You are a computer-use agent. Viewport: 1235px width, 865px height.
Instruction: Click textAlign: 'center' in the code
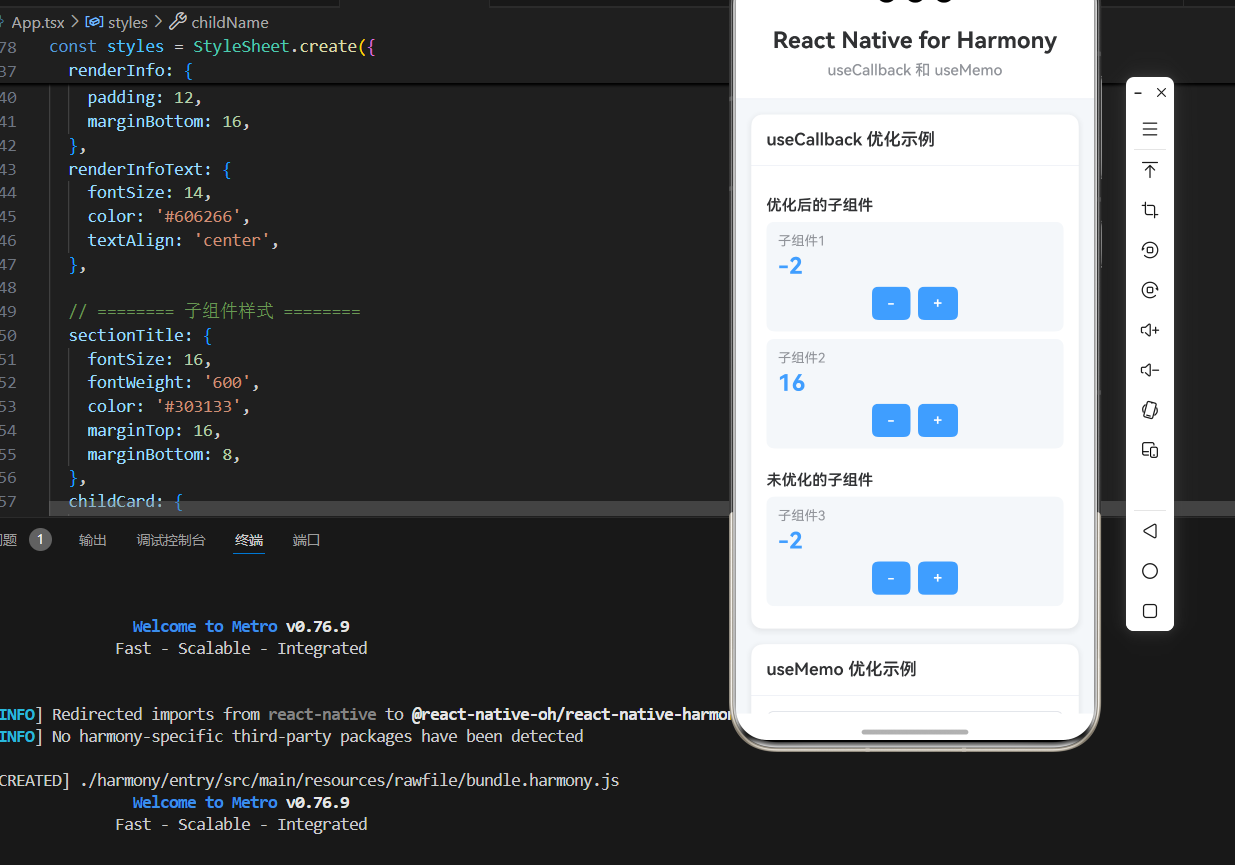183,240
